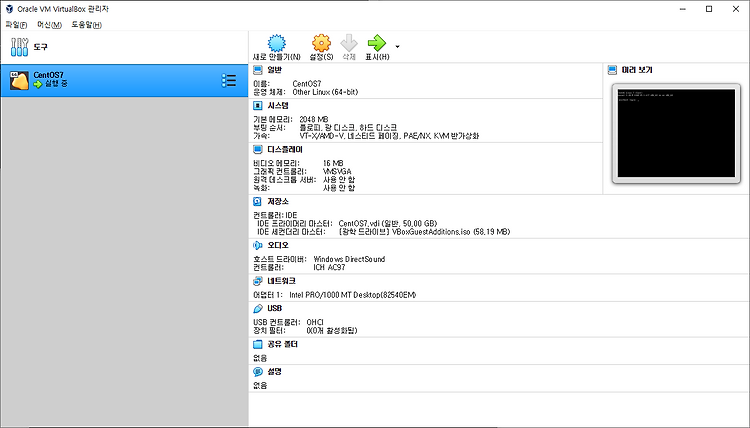Open the Audio (오디오) heading link
Screen dimensions: 750x428
tap(278, 245)
